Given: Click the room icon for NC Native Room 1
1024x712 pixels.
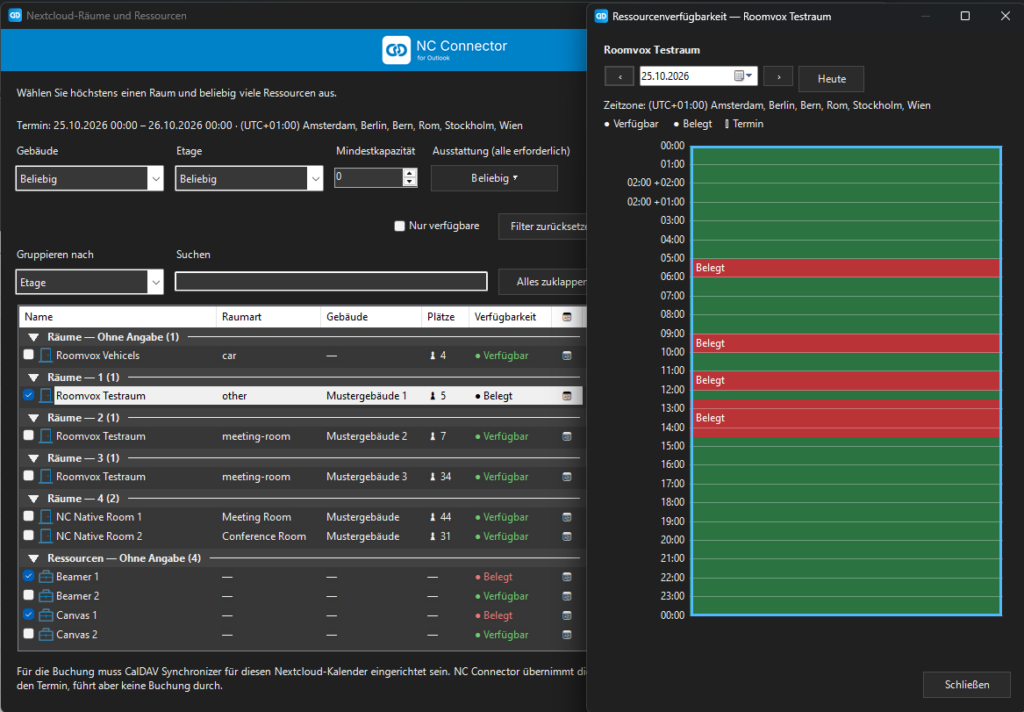Looking at the screenshot, I should click(x=46, y=517).
